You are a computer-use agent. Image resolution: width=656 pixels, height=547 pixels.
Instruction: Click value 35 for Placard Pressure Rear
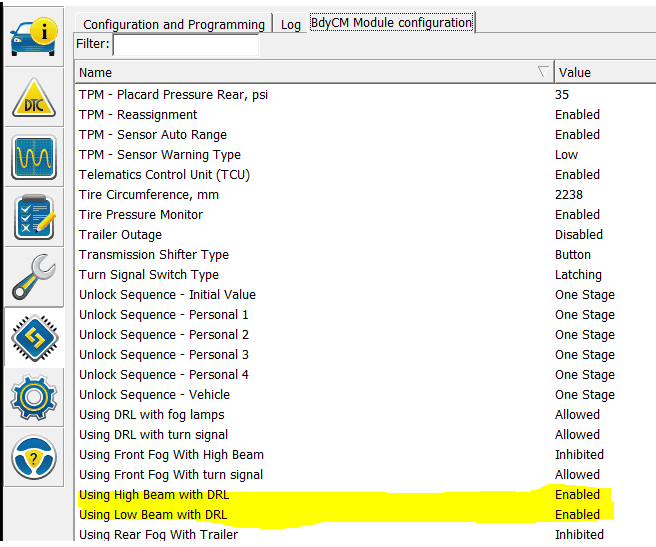click(x=562, y=95)
